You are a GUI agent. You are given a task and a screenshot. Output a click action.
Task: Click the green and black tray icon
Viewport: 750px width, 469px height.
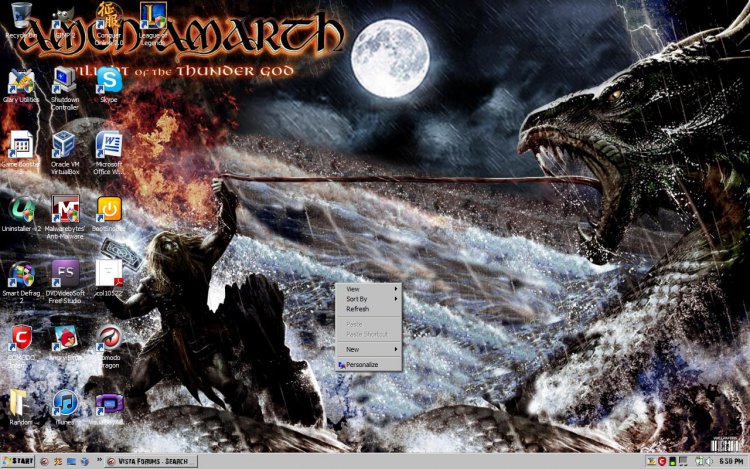point(673,461)
